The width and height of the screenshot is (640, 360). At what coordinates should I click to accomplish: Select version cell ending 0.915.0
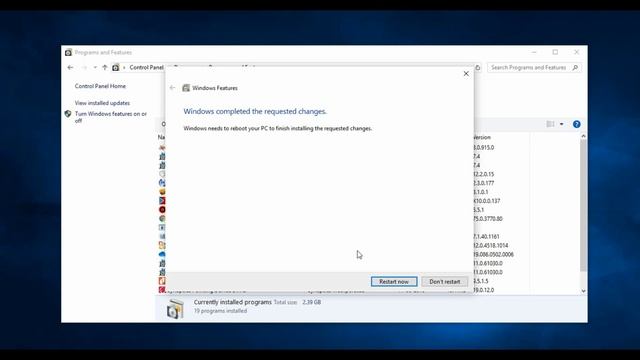click(484, 147)
